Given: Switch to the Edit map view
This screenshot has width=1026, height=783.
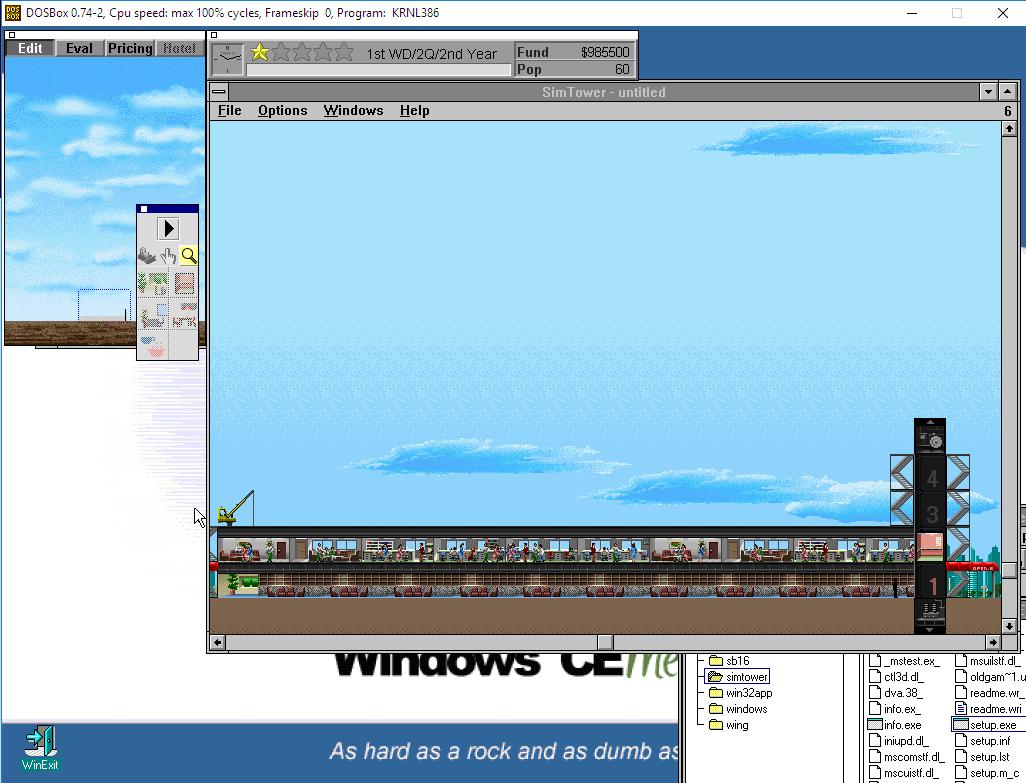Looking at the screenshot, I should point(30,48).
